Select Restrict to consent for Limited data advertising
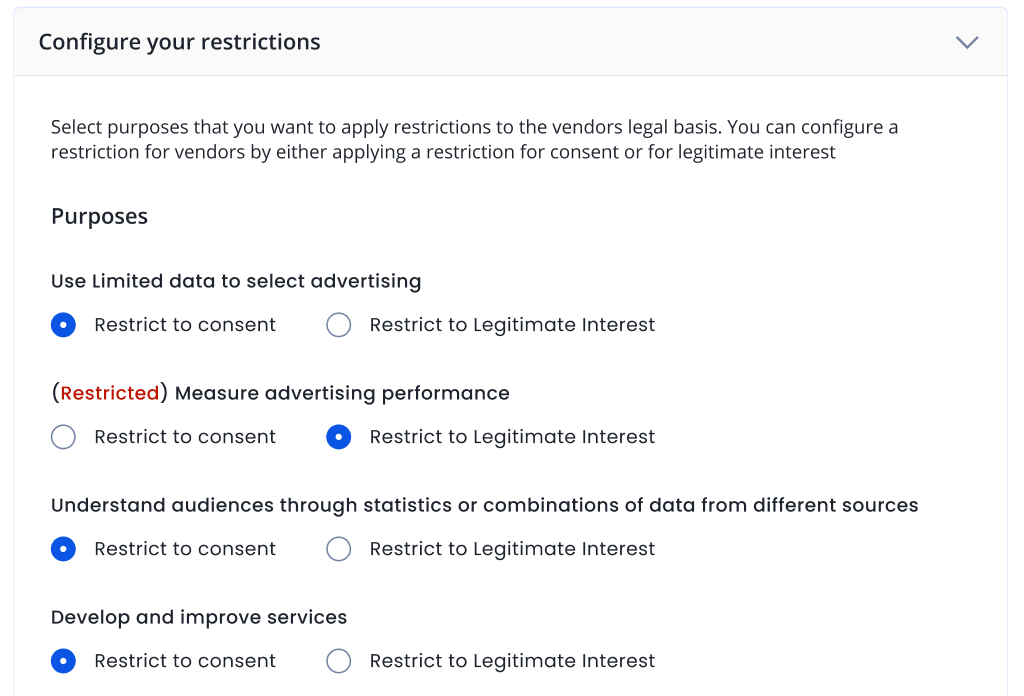1024x696 pixels. [x=63, y=325]
